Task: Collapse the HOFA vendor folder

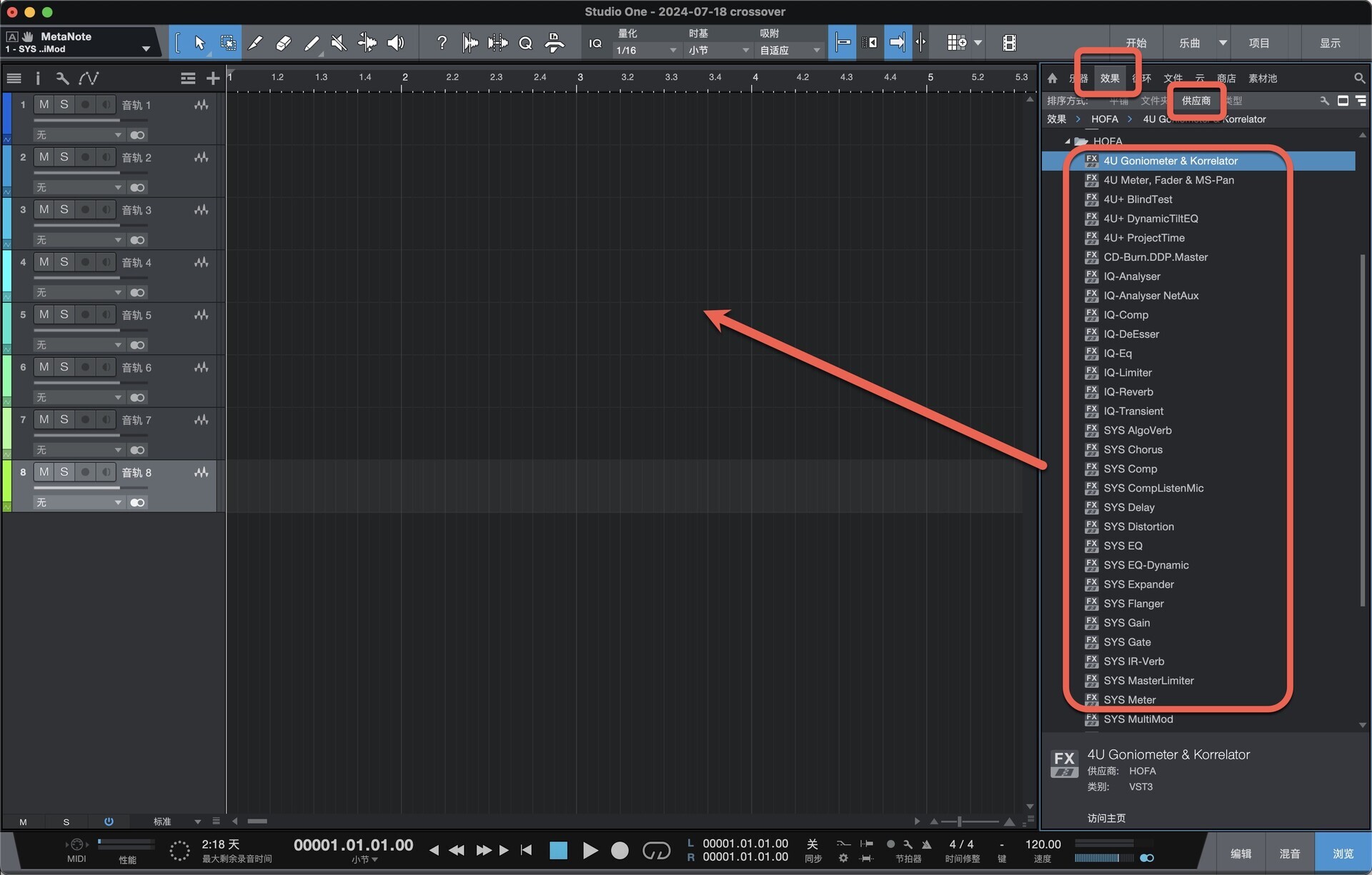Action: click(1068, 141)
